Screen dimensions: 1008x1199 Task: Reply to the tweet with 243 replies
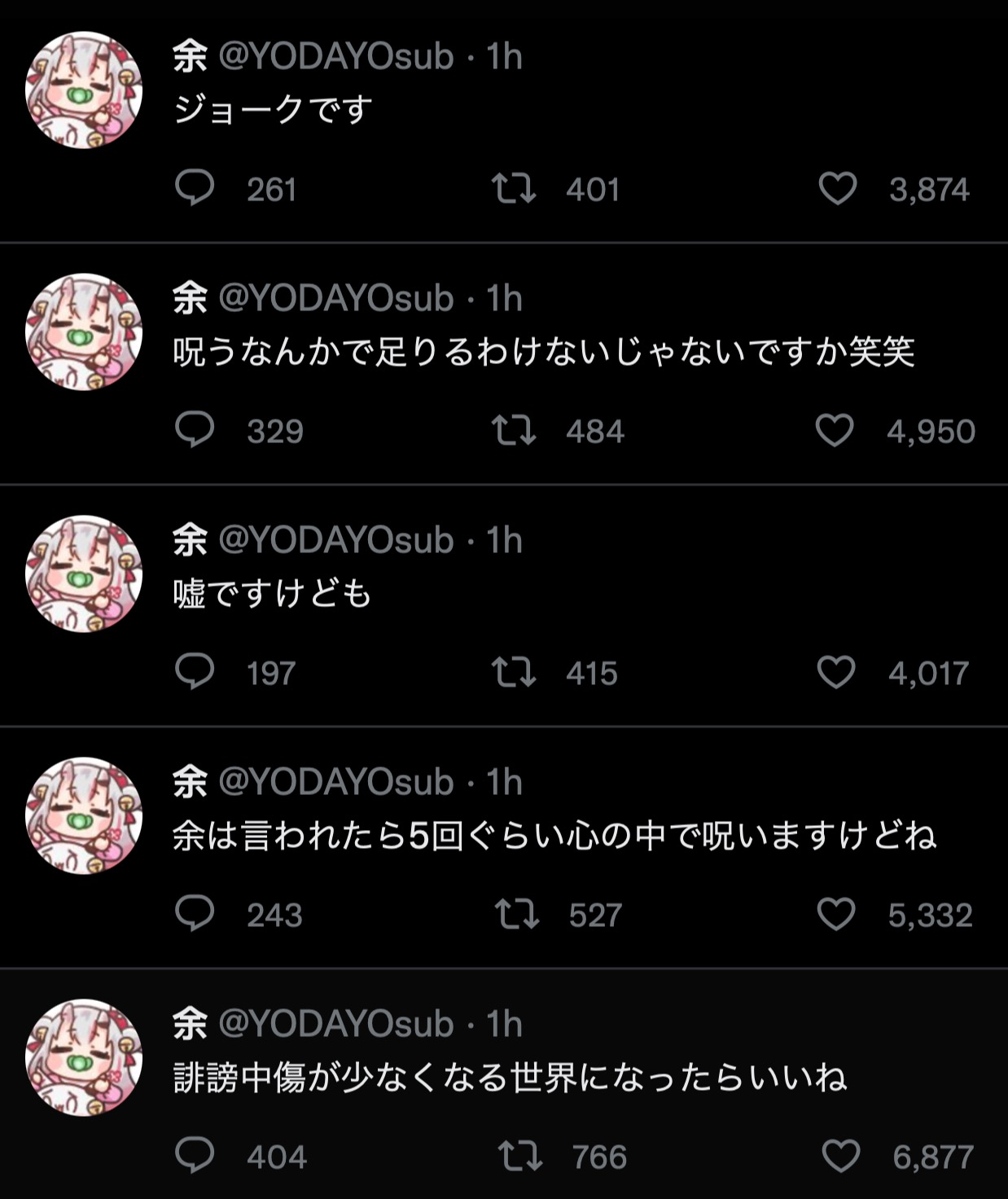195,914
